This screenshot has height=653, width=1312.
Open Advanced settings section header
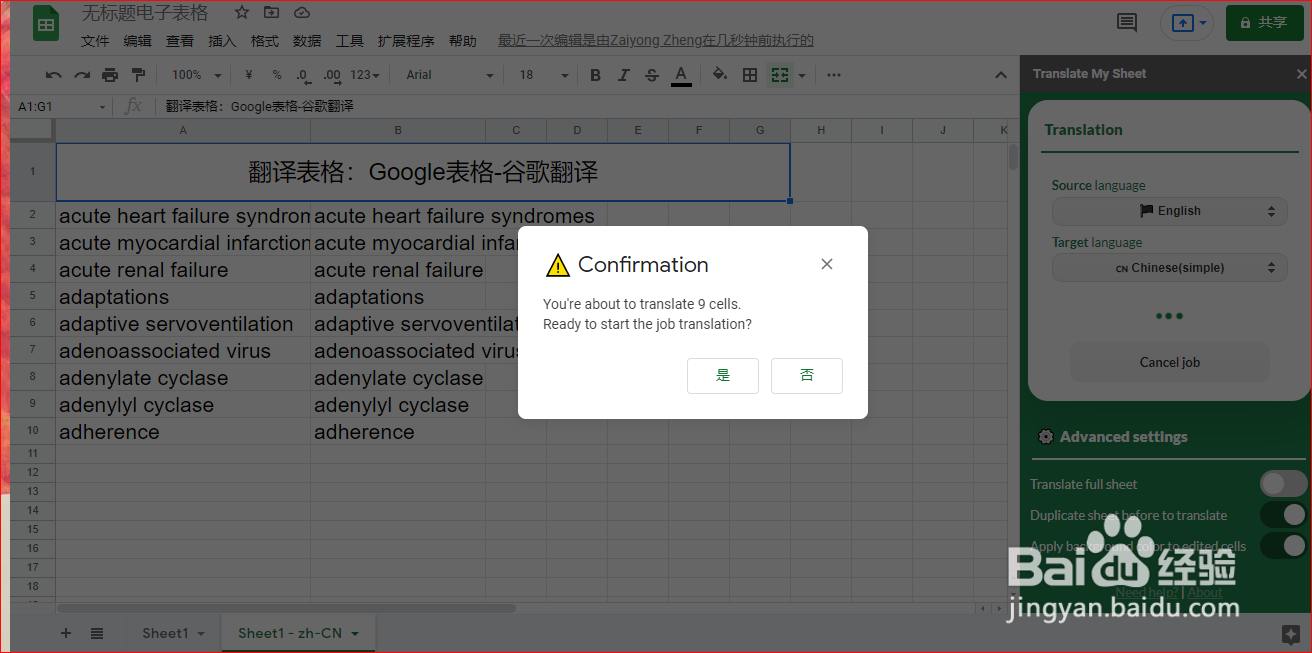[x=1124, y=437]
